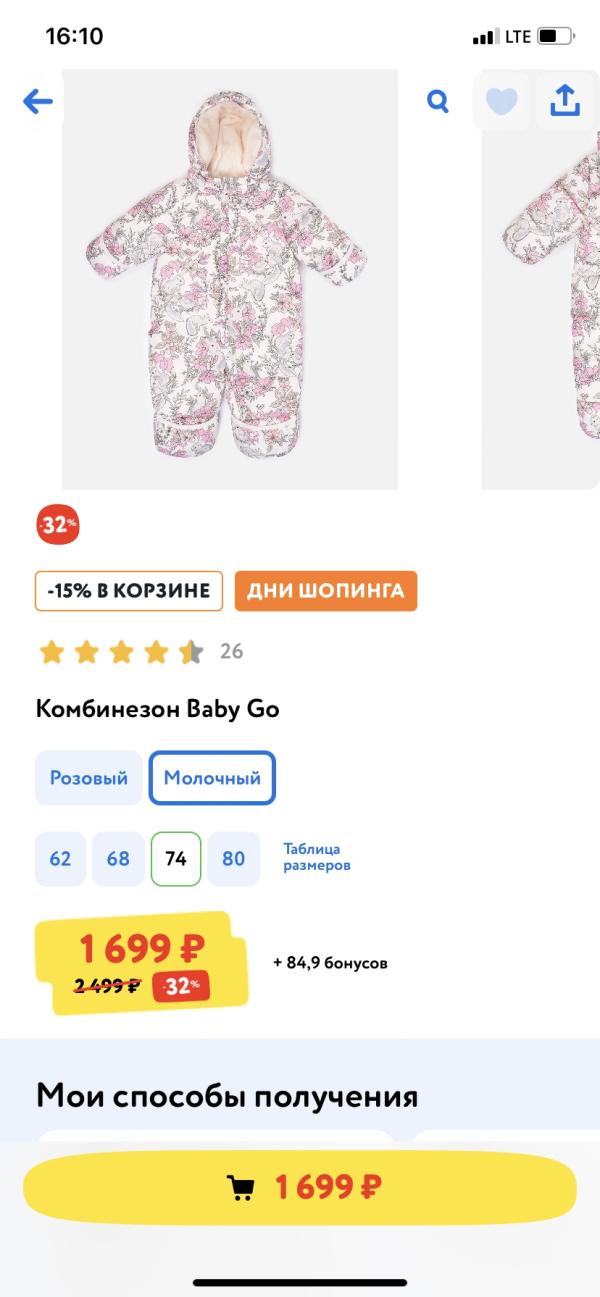This screenshot has height=1297, width=600.
Task: Tap the red 32% discount badge below image
Action: click(58, 525)
